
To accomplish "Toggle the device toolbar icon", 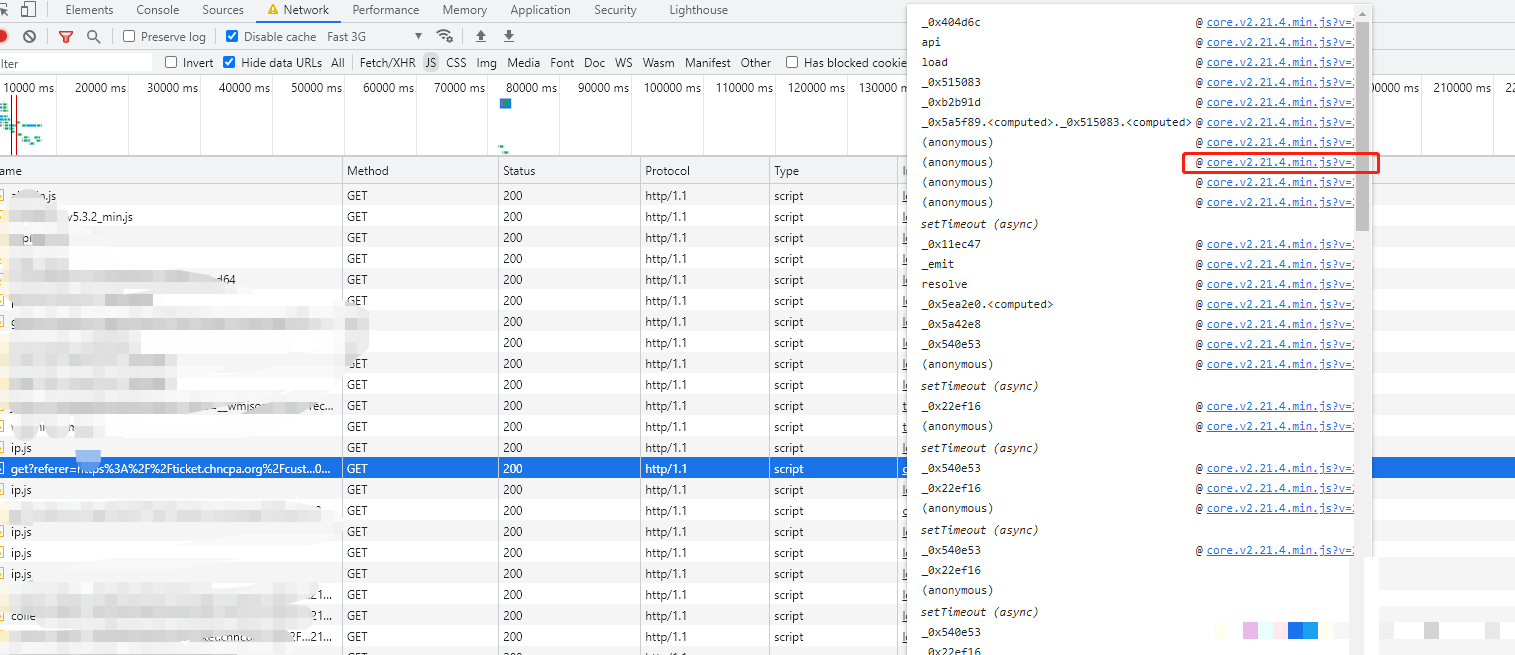I will [x=28, y=10].
